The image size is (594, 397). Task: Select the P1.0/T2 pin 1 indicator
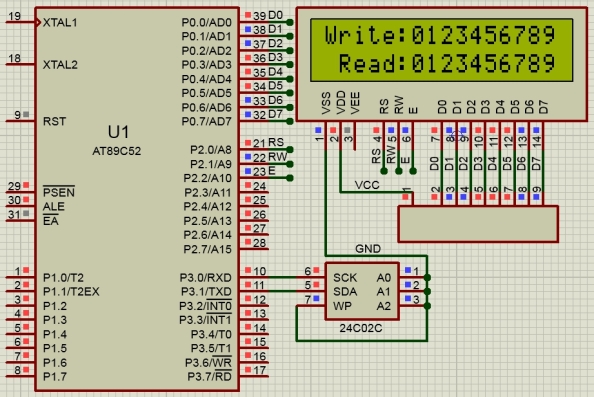click(x=26, y=270)
